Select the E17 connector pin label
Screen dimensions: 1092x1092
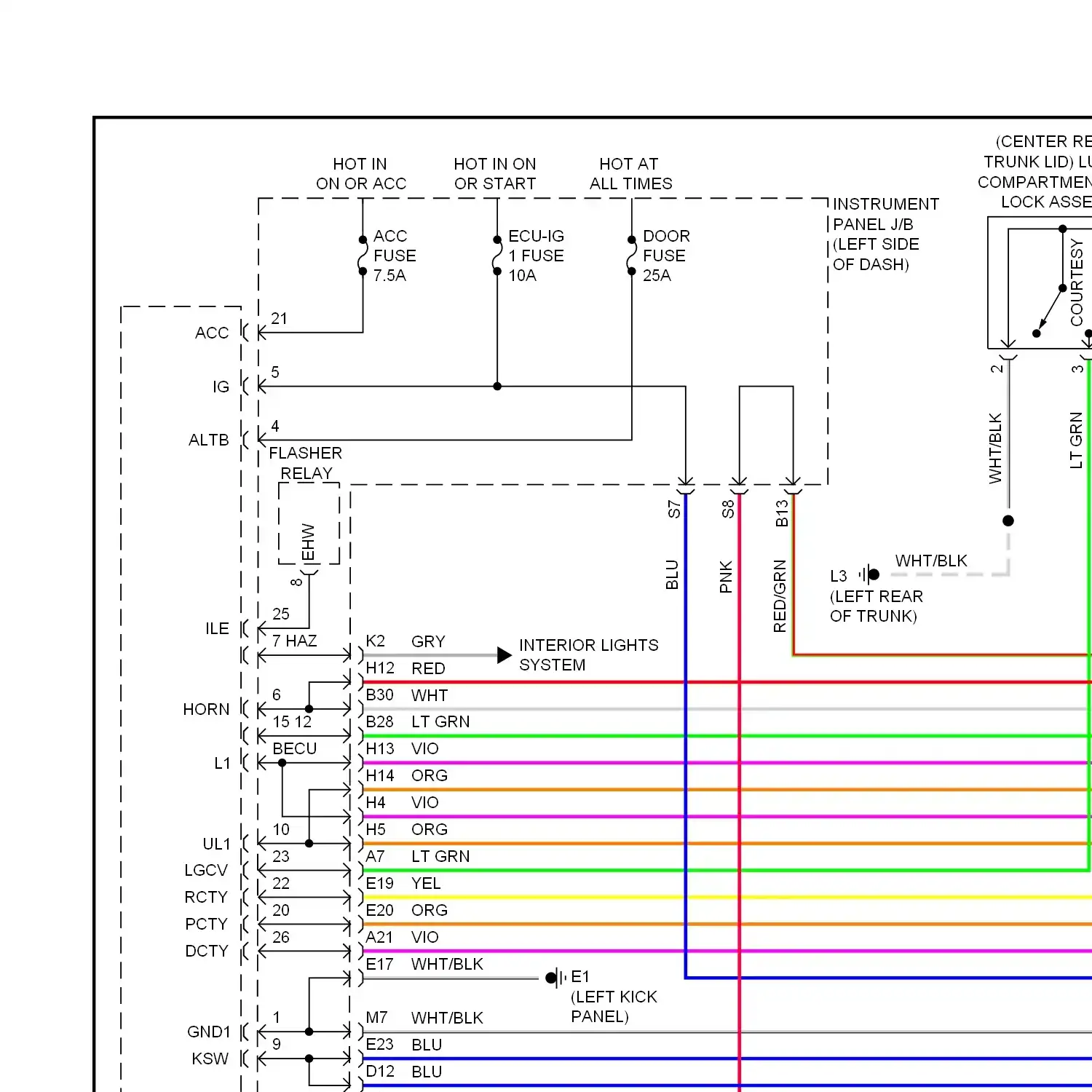click(379, 964)
